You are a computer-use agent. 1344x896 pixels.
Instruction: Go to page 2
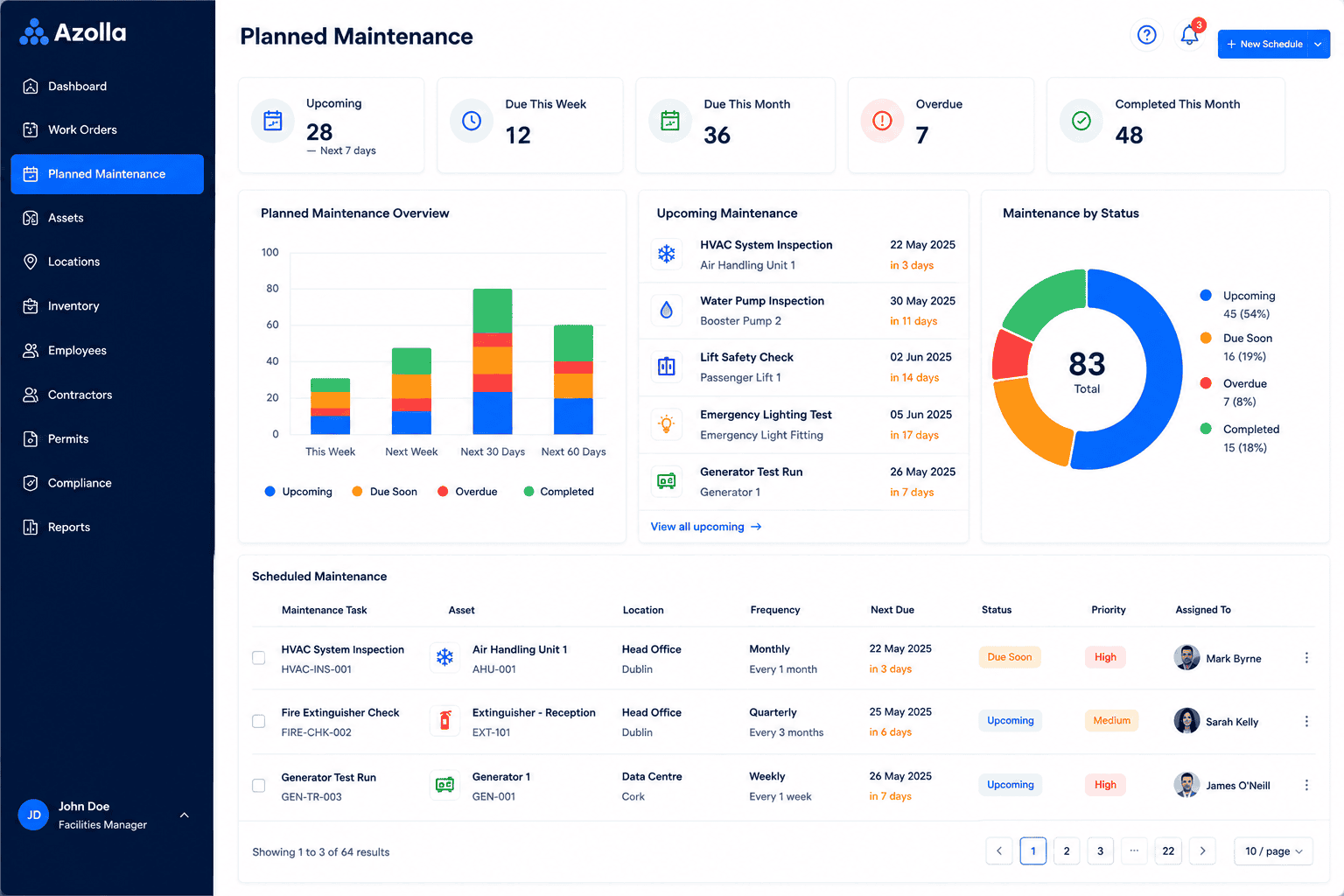click(x=1067, y=851)
